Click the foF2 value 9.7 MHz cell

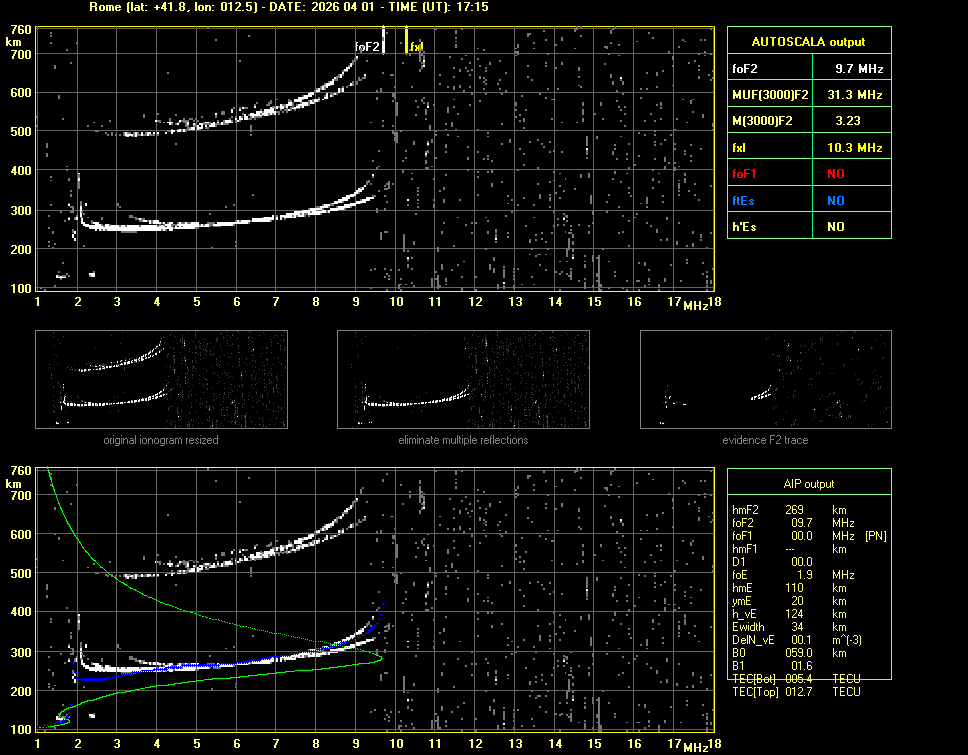pos(859,68)
